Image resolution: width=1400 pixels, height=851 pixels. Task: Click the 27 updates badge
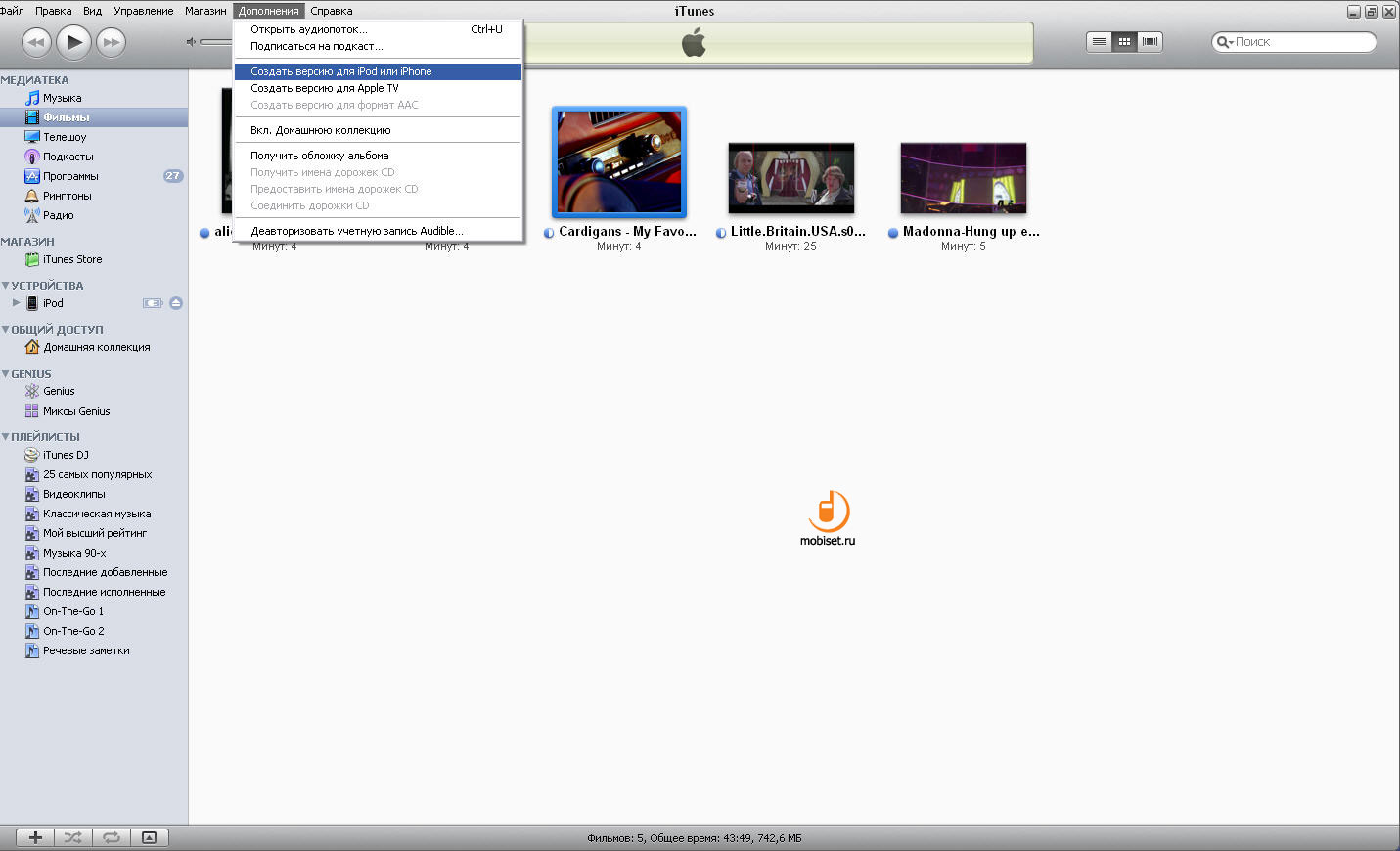point(173,176)
